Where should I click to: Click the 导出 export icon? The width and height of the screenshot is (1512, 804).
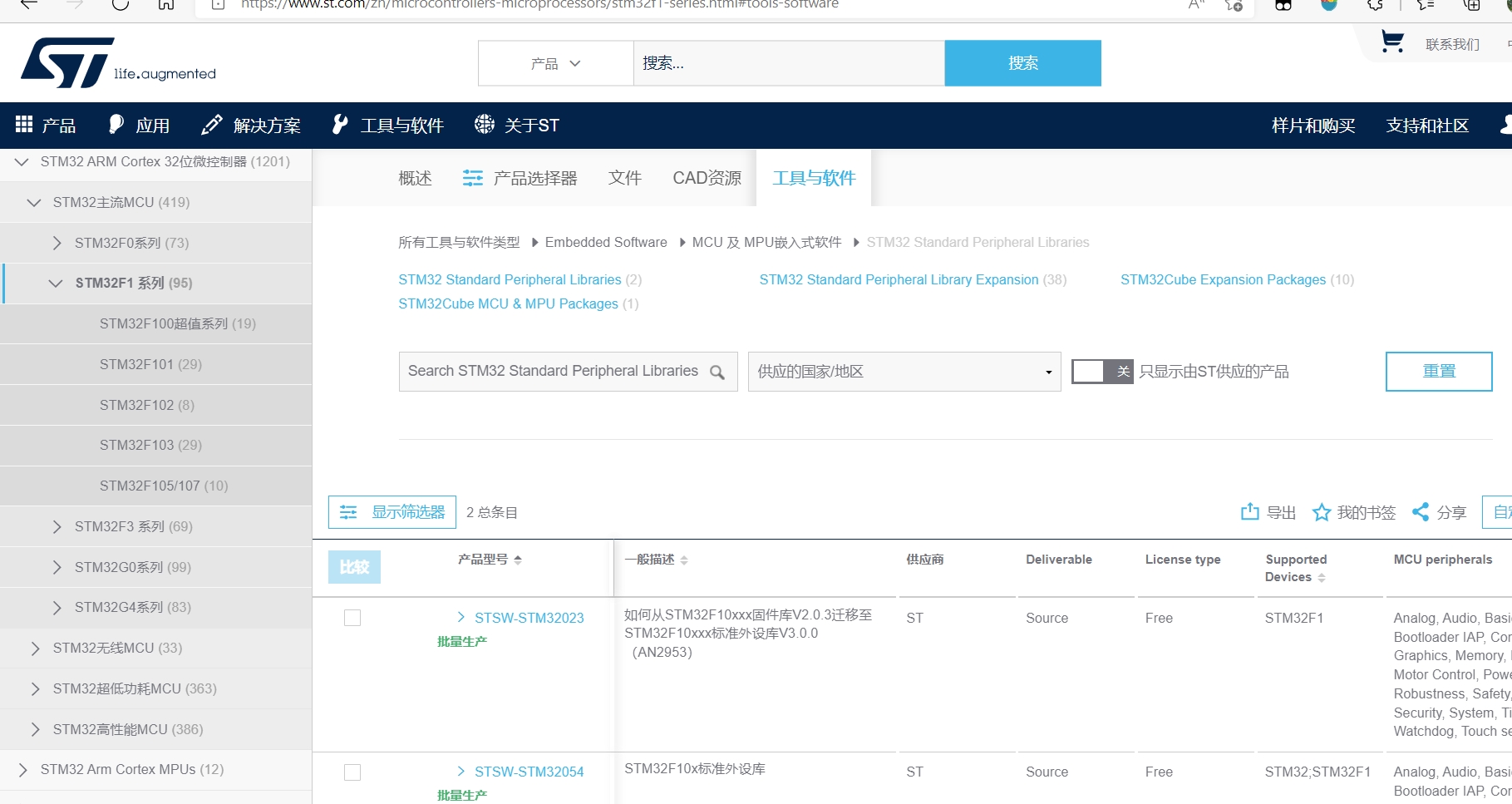pyautogui.click(x=1249, y=512)
